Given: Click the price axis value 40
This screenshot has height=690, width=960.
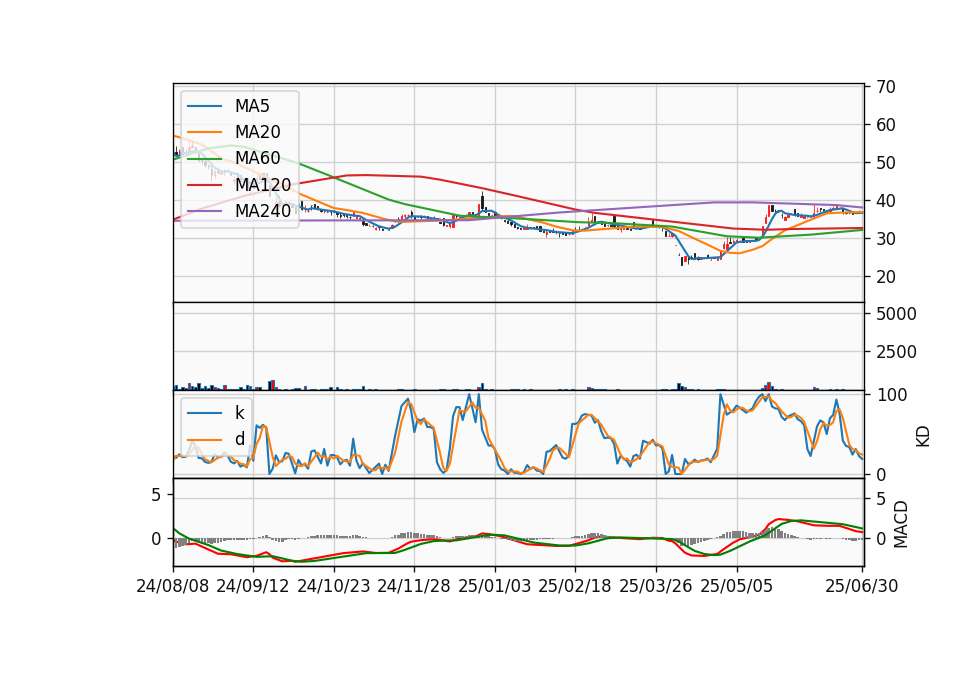Looking at the screenshot, I should (886, 201).
